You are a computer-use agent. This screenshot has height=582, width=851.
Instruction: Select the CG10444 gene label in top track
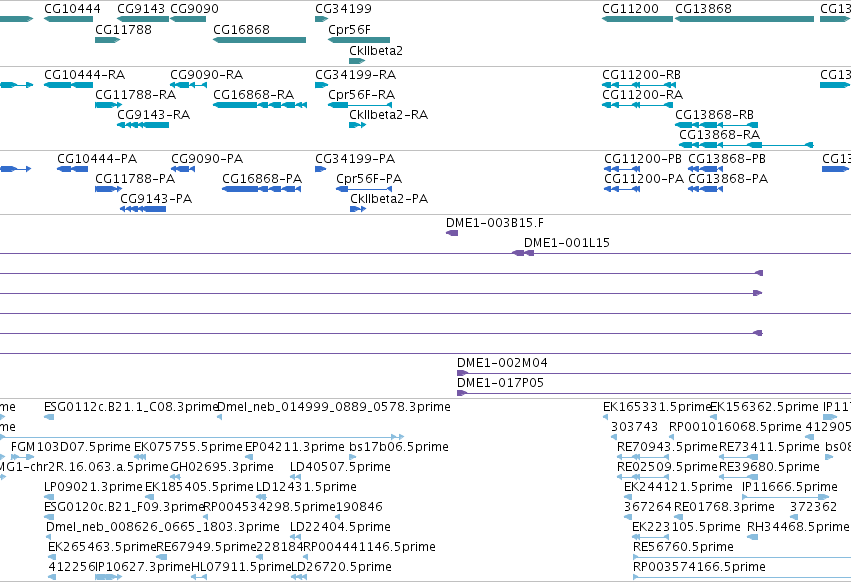click(72, 9)
